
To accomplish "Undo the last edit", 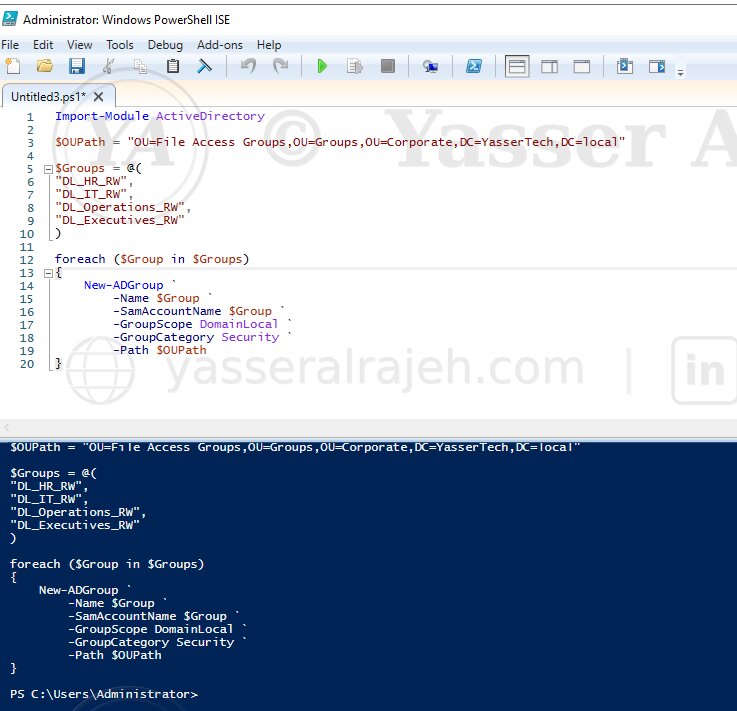I will [x=248, y=66].
